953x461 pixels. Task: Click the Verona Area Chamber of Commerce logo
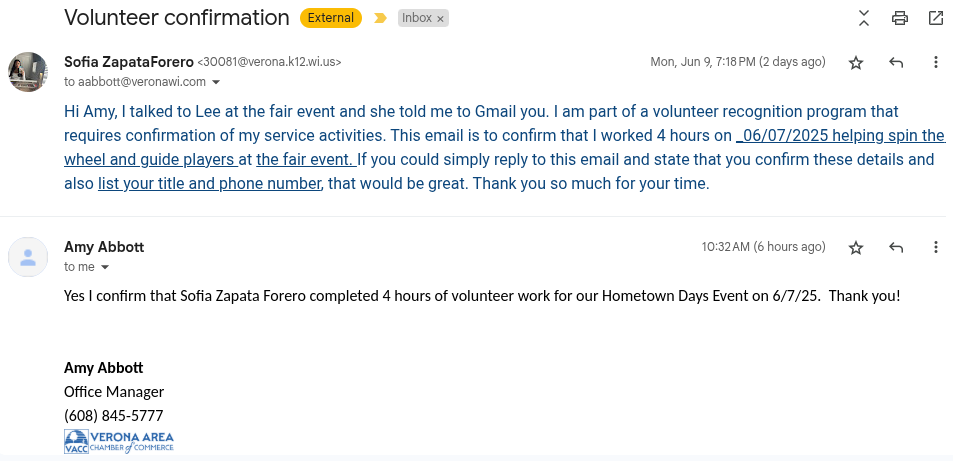[118, 441]
